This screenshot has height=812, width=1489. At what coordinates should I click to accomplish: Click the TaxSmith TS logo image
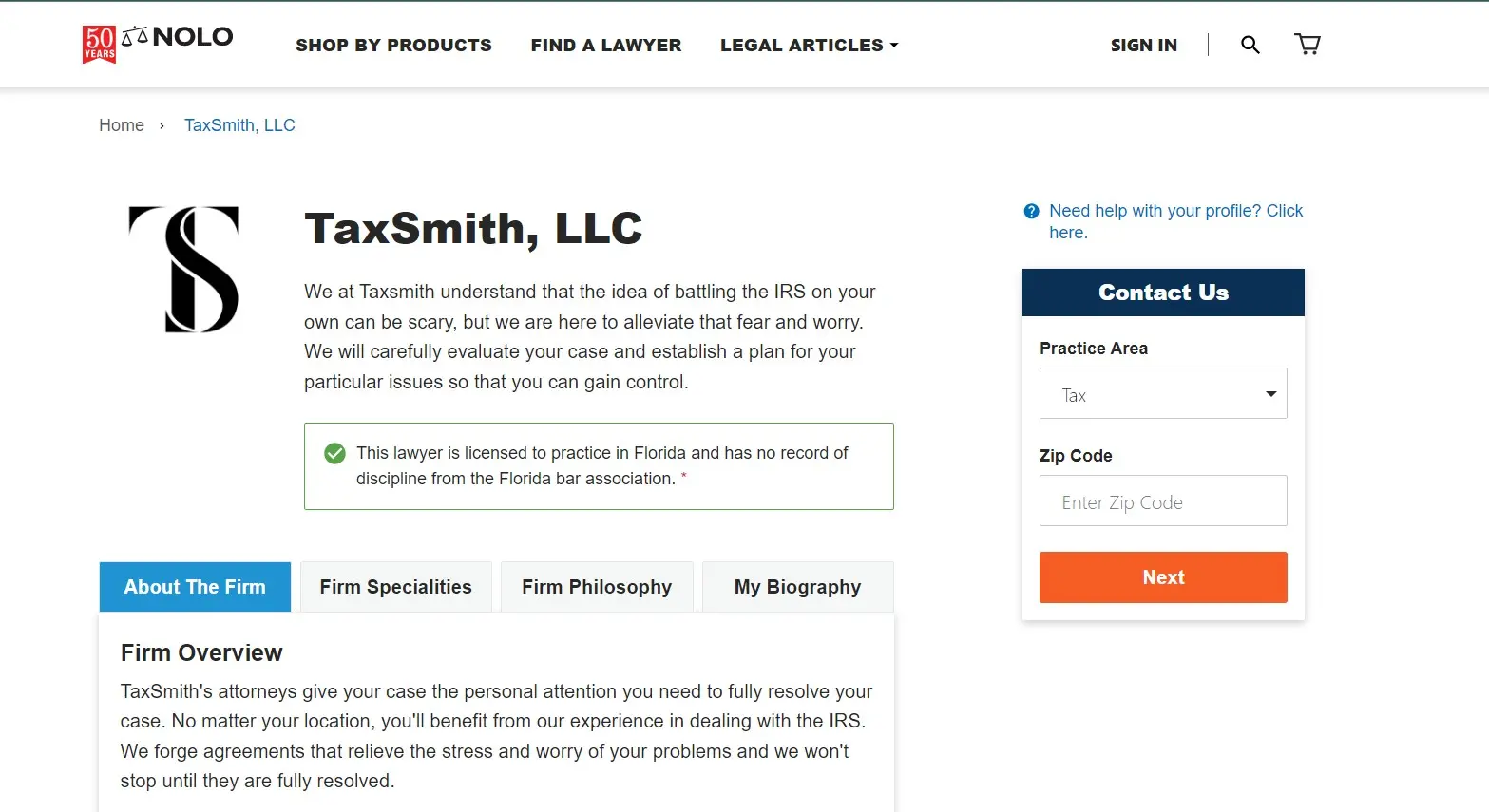[x=184, y=270]
